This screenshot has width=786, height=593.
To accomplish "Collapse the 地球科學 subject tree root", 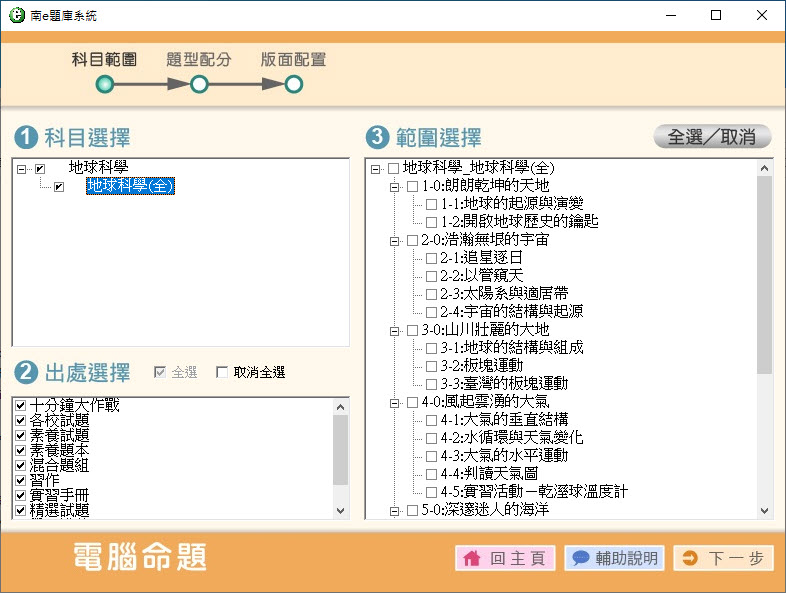I will [x=22, y=168].
